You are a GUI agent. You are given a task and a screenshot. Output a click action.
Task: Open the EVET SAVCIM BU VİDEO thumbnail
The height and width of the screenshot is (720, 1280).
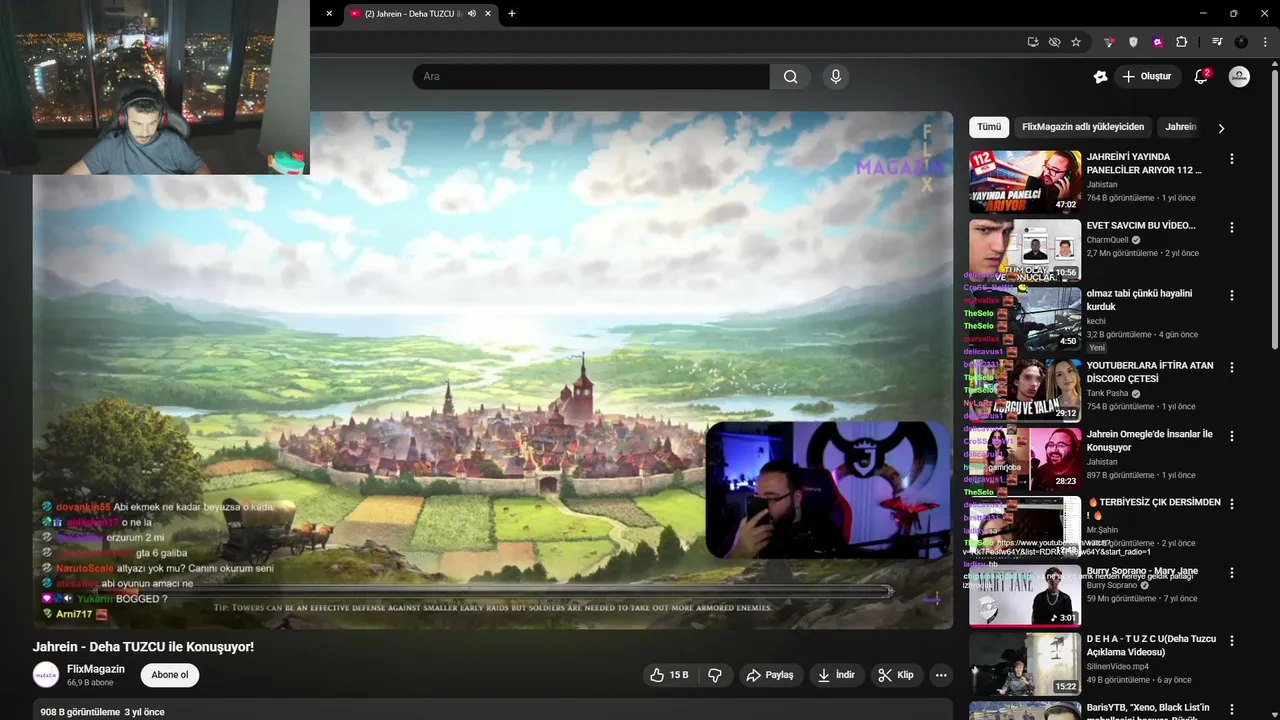[x=1025, y=250]
